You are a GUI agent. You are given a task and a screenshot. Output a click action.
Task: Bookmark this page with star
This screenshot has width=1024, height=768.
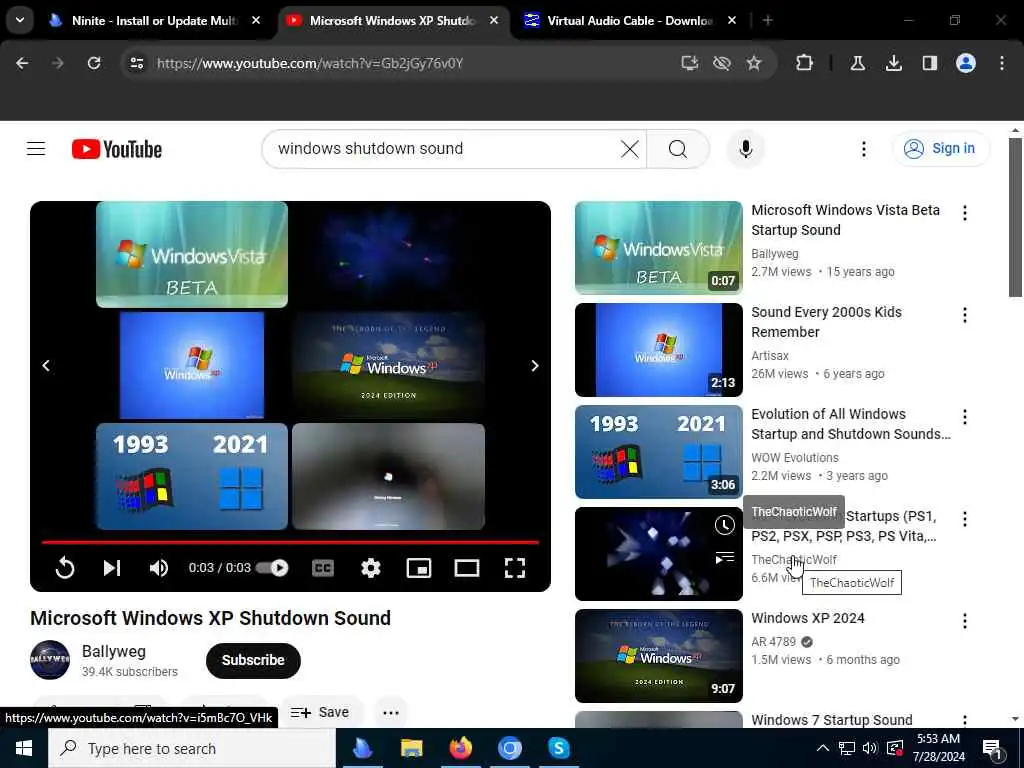click(x=754, y=63)
